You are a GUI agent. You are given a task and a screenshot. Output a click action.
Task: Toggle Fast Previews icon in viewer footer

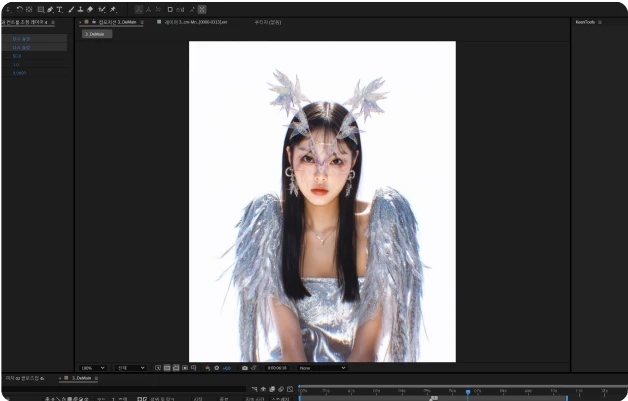coord(158,368)
